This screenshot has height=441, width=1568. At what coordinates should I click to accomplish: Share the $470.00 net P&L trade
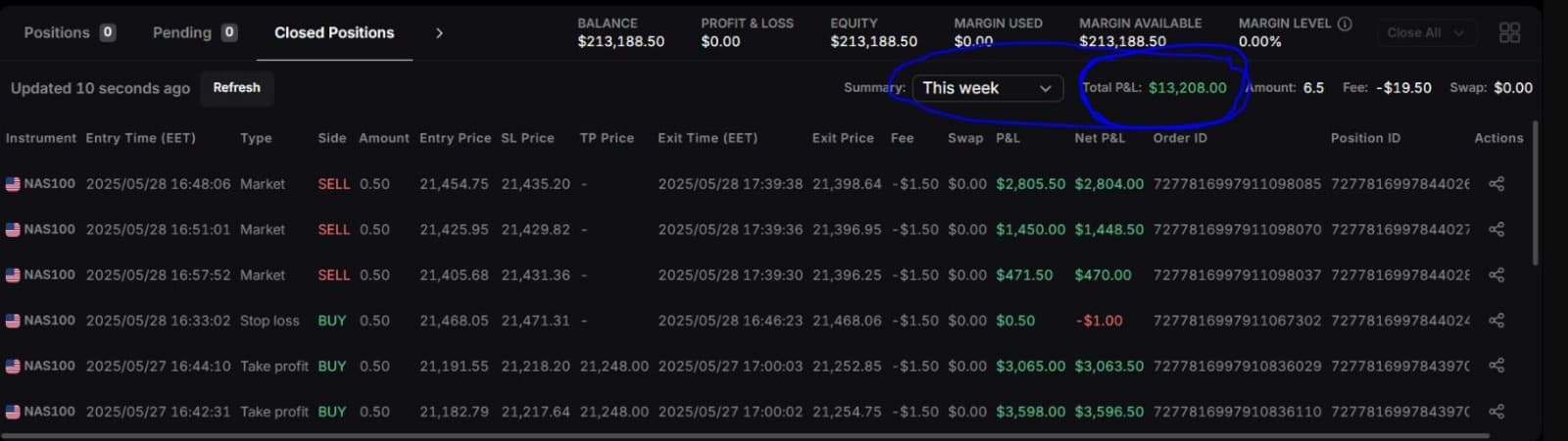click(1496, 275)
